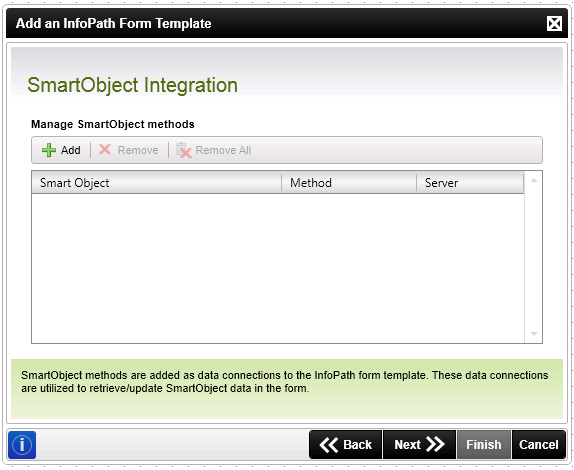Sort by the Server column header
574x470 pixels.
(470, 183)
